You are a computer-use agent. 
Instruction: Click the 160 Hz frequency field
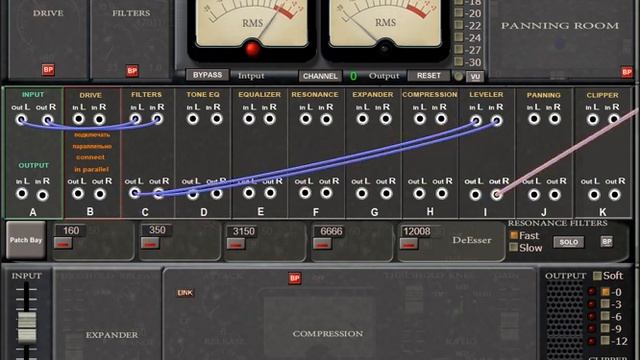71,231
